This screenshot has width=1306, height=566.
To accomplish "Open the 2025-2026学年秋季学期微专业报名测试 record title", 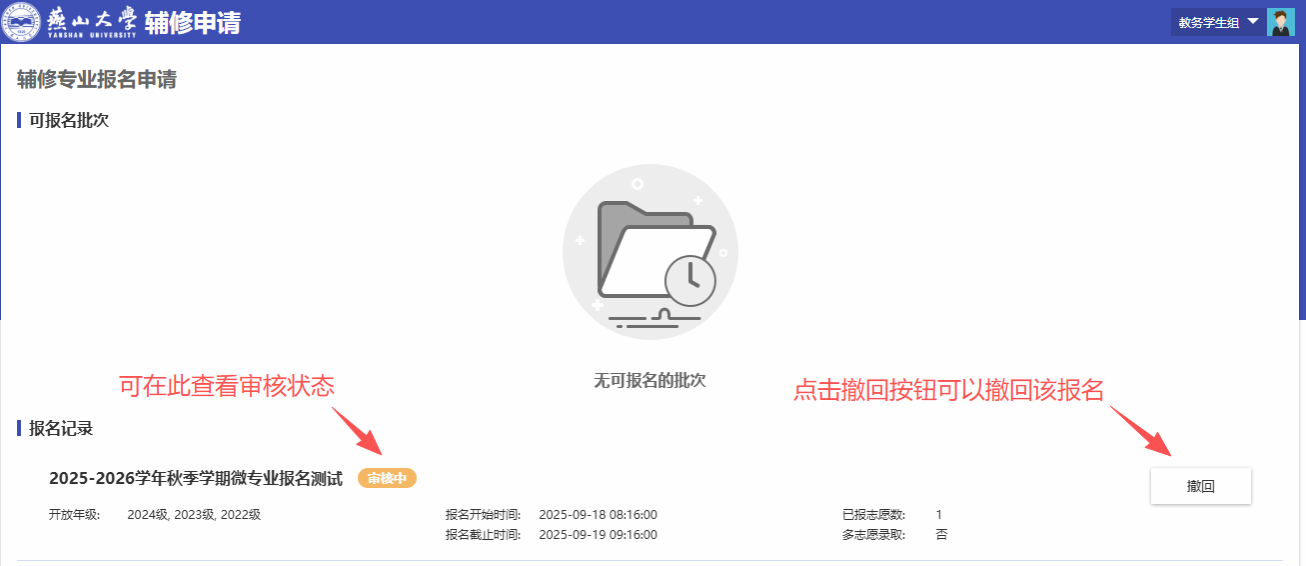I will (196, 478).
